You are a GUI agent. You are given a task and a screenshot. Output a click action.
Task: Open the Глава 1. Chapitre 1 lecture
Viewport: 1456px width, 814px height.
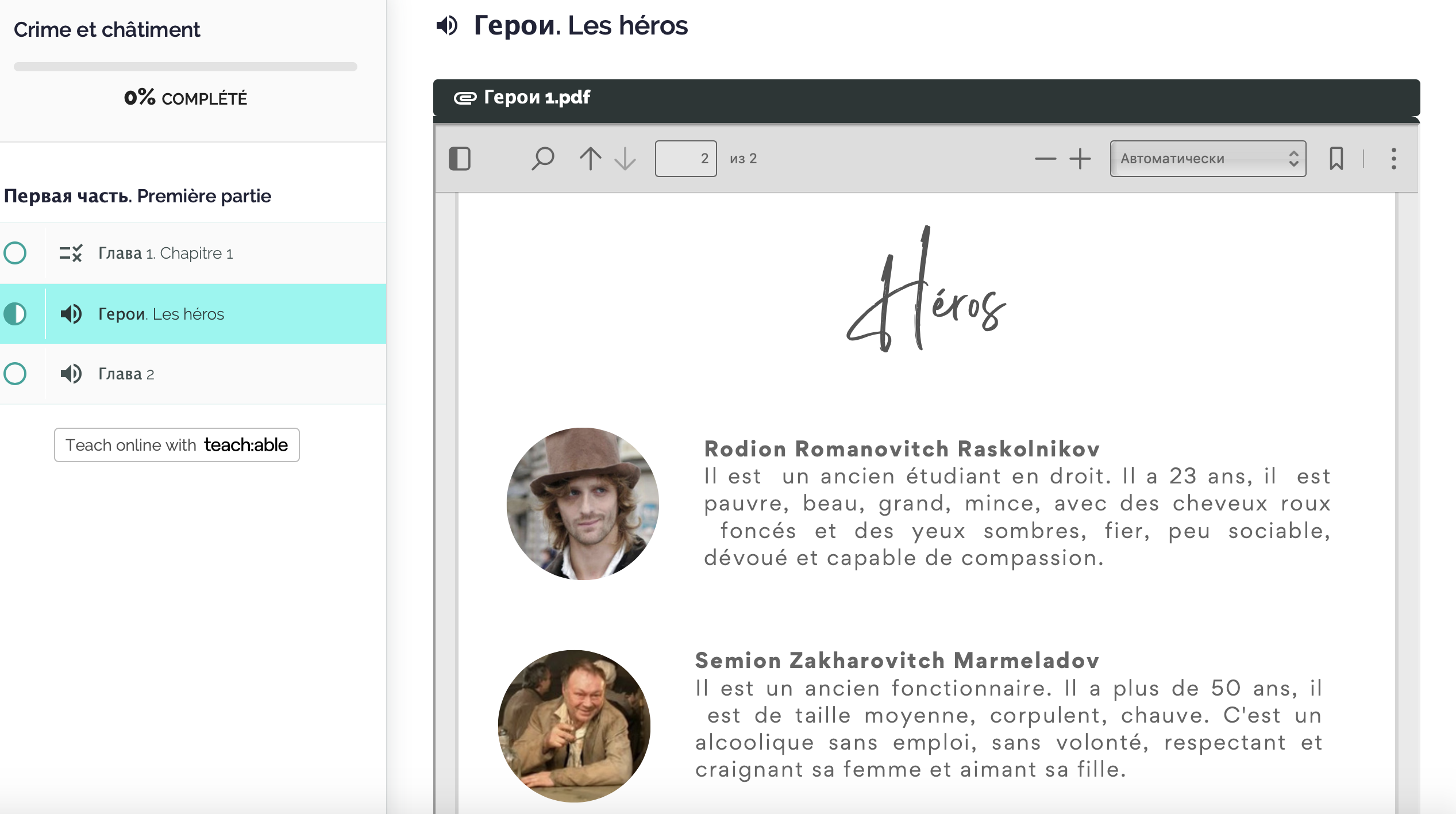(193, 253)
